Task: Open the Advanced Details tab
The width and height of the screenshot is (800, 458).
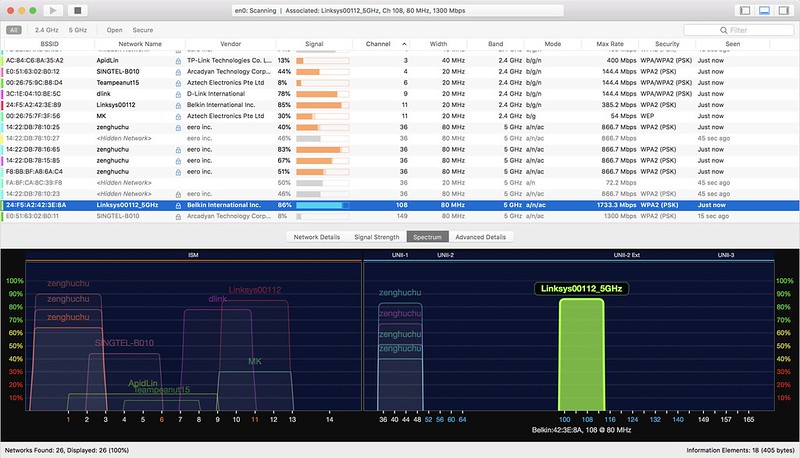Action: pos(481,237)
